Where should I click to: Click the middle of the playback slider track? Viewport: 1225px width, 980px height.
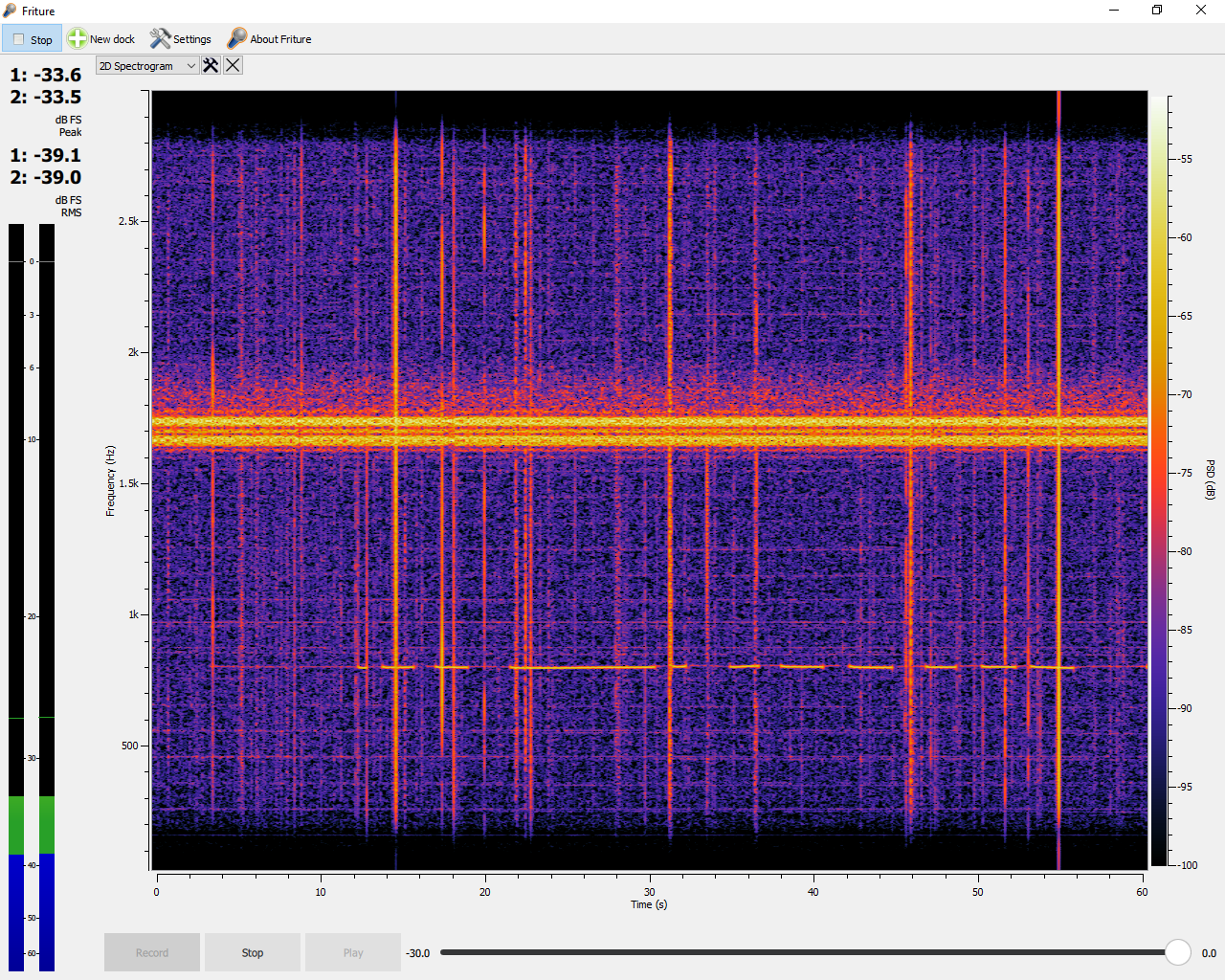(804, 952)
